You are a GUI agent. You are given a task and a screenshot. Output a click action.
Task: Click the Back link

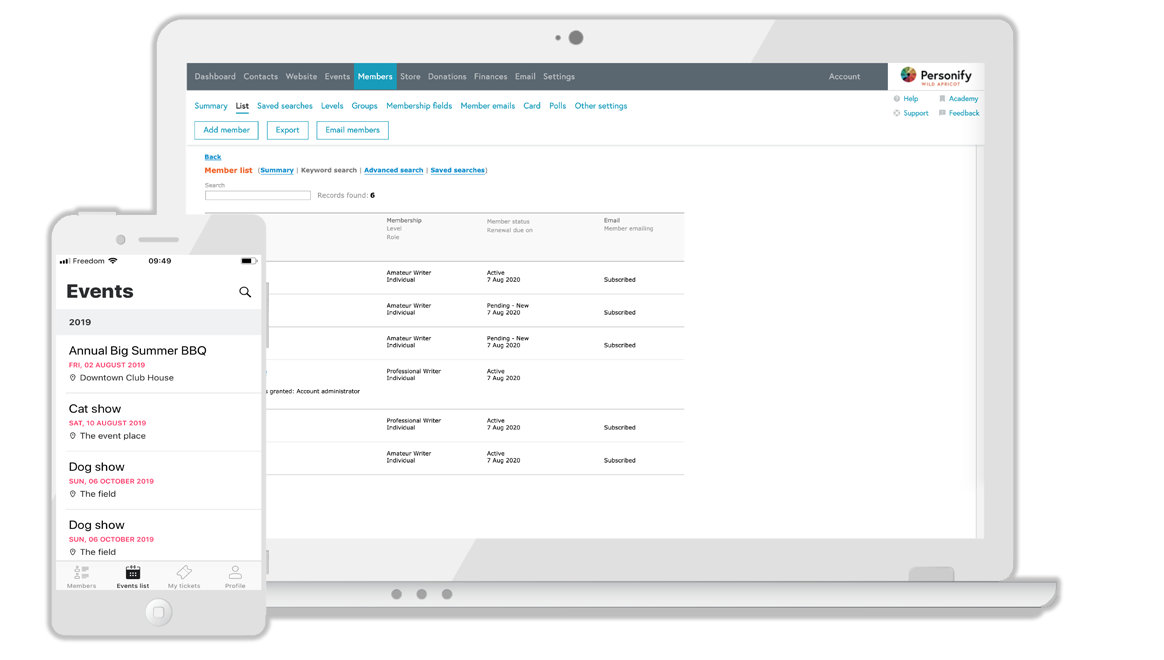[213, 157]
